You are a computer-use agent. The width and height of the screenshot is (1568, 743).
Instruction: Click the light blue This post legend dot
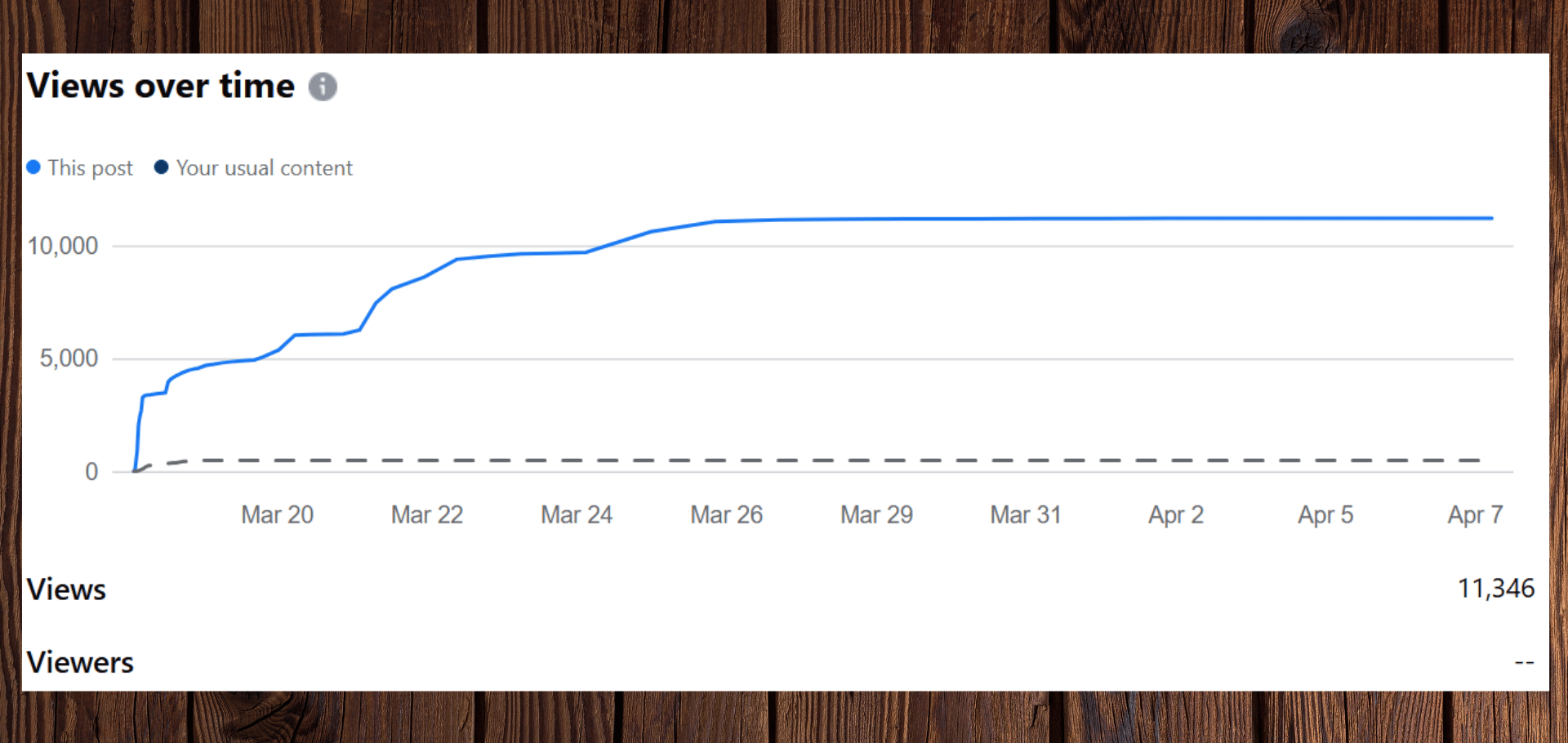click(33, 167)
